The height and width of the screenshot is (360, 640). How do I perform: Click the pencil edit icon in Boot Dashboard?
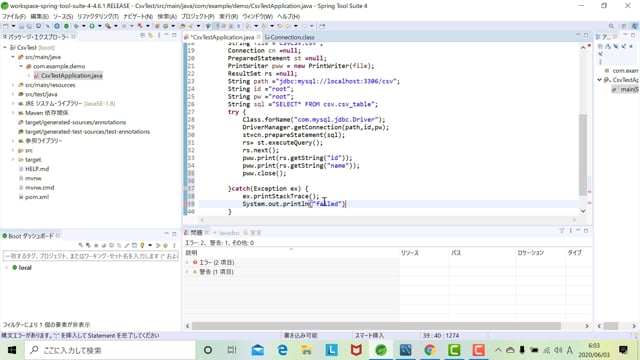coord(127,245)
